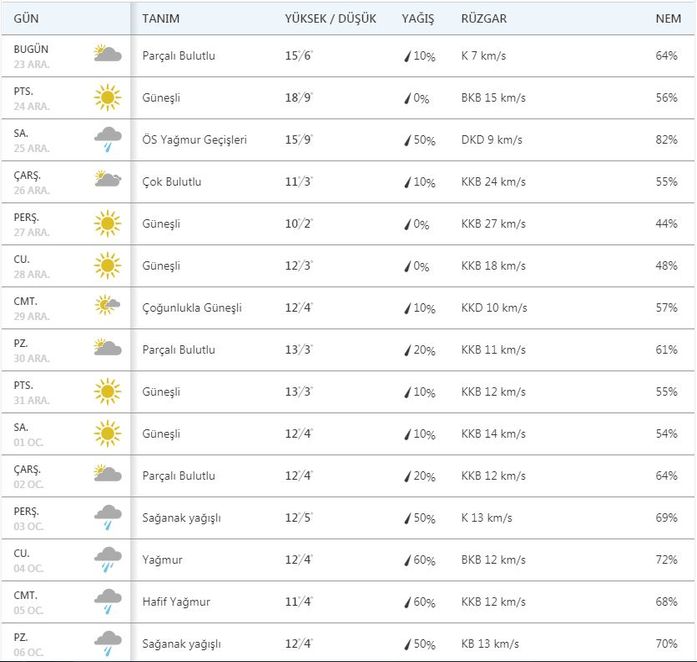The height and width of the screenshot is (662, 697).
Task: Click the sun icon for SA. 01 OC.
Action: [x=107, y=432]
